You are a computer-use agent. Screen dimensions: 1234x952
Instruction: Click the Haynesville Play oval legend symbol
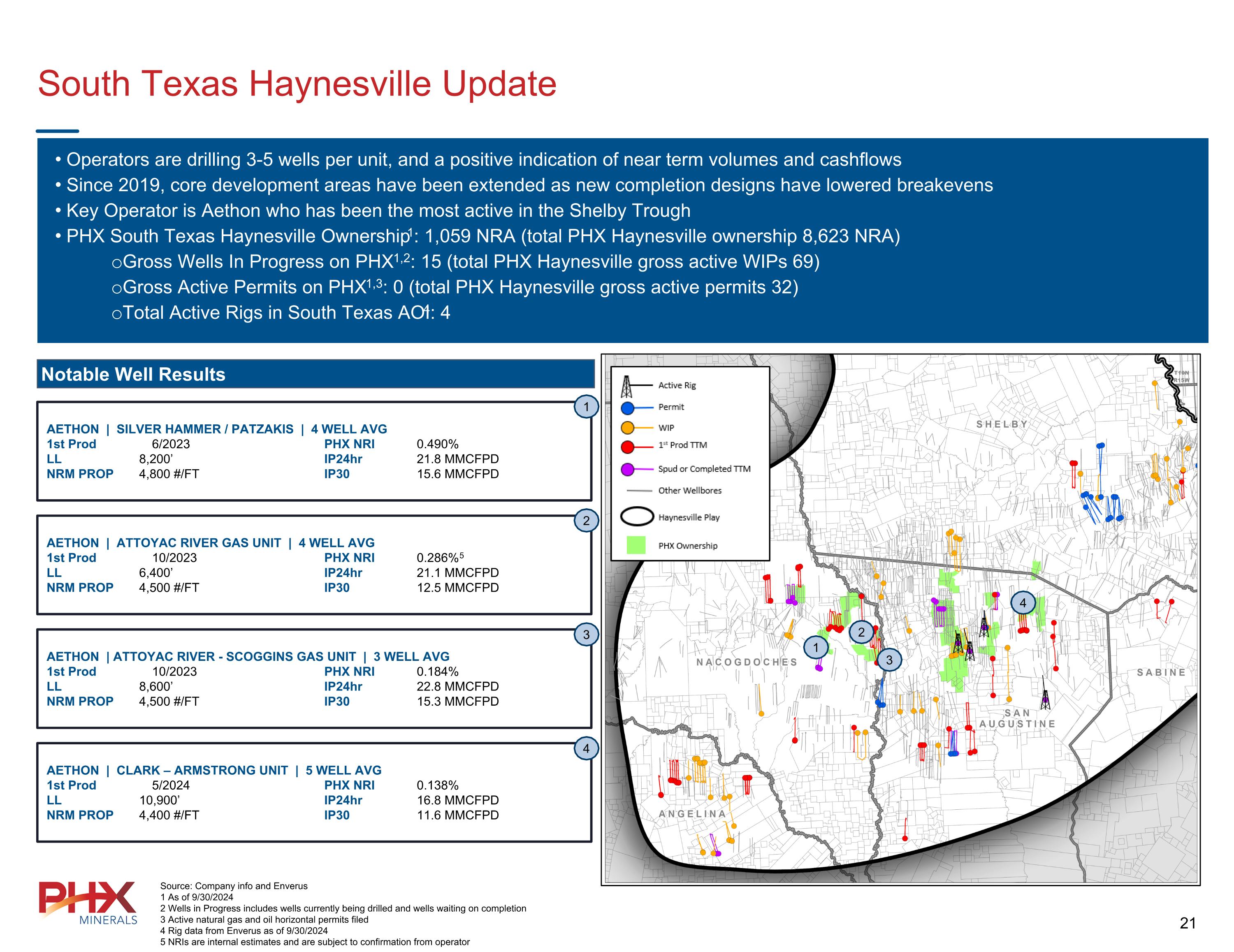(637, 517)
